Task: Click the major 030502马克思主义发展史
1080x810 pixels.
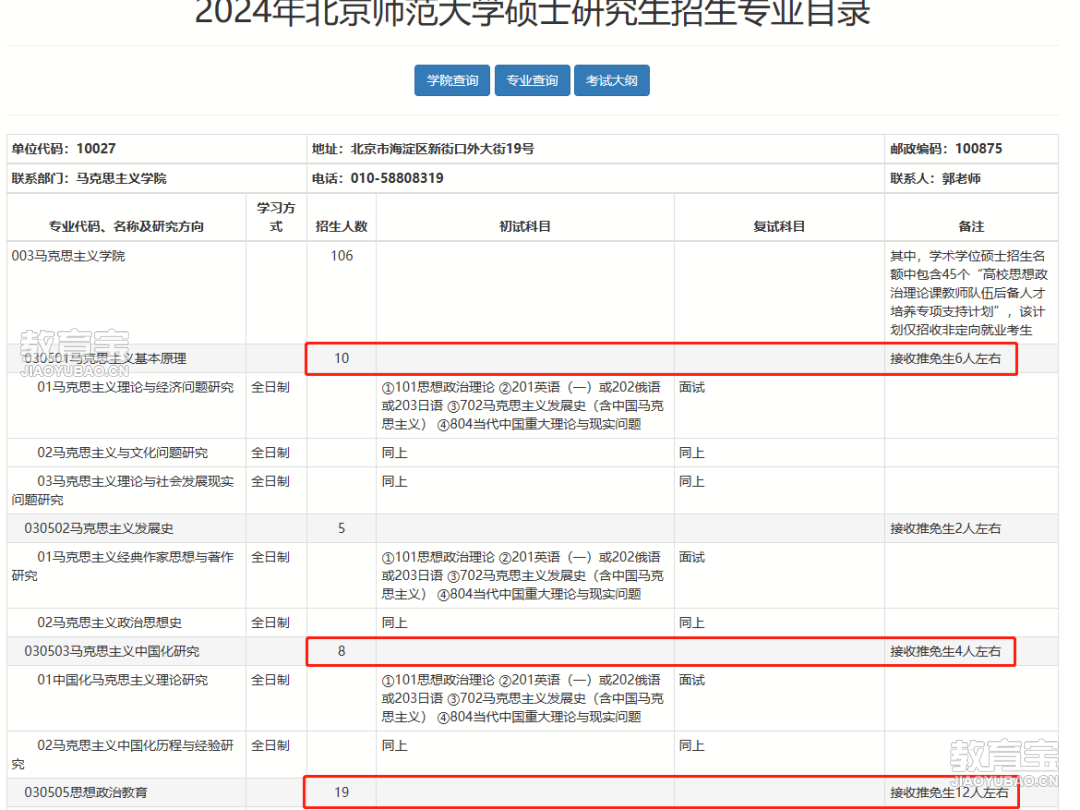Action: coord(98,528)
